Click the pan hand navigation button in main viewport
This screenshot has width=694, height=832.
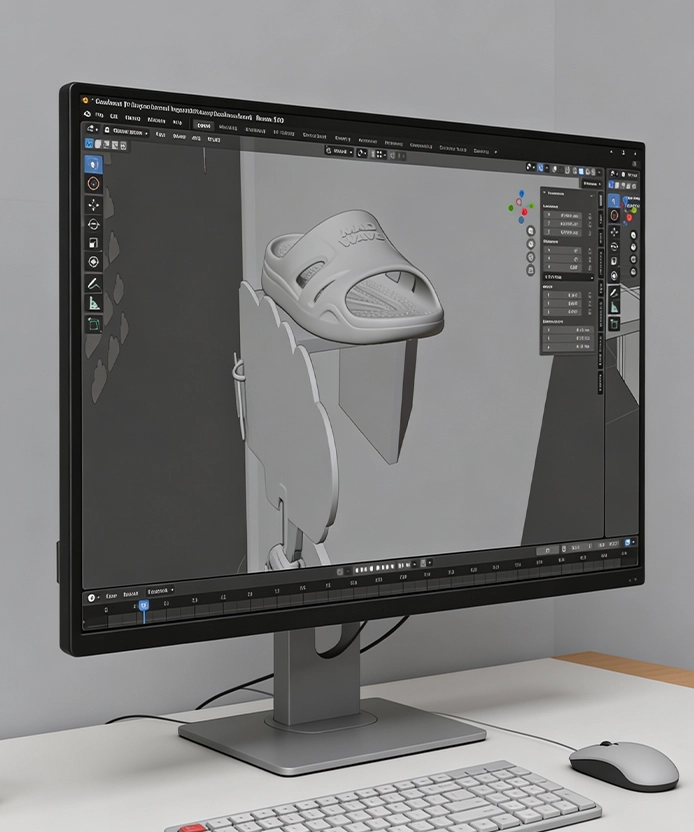pyautogui.click(x=531, y=244)
